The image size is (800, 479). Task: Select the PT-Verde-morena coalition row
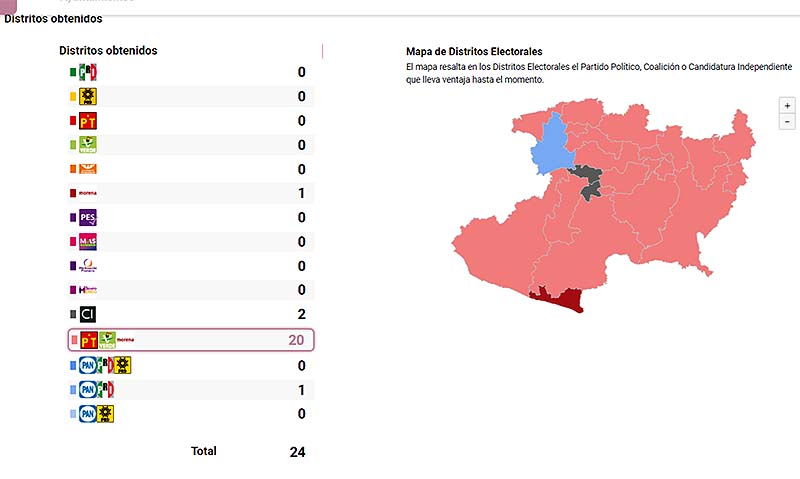pos(190,340)
